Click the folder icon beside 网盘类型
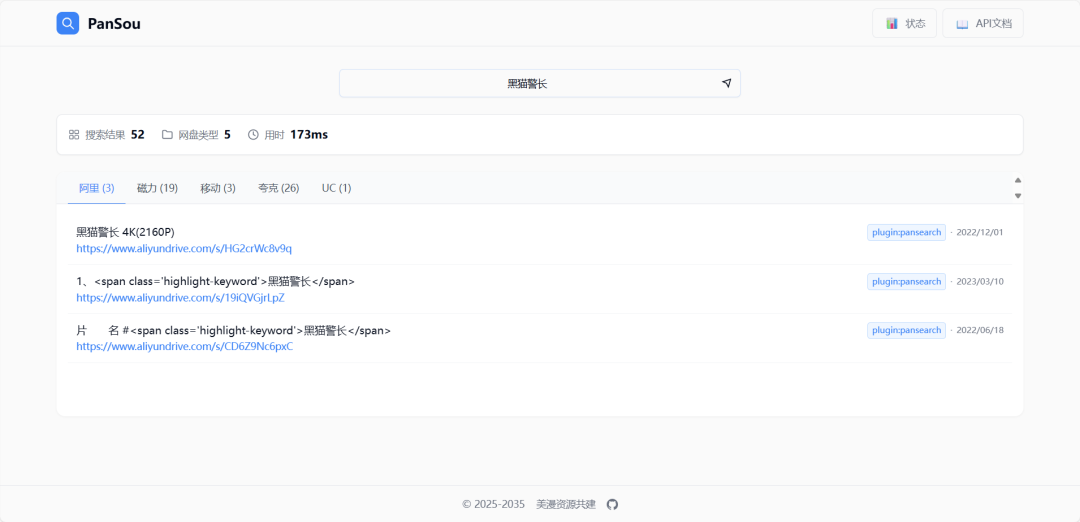 167,134
